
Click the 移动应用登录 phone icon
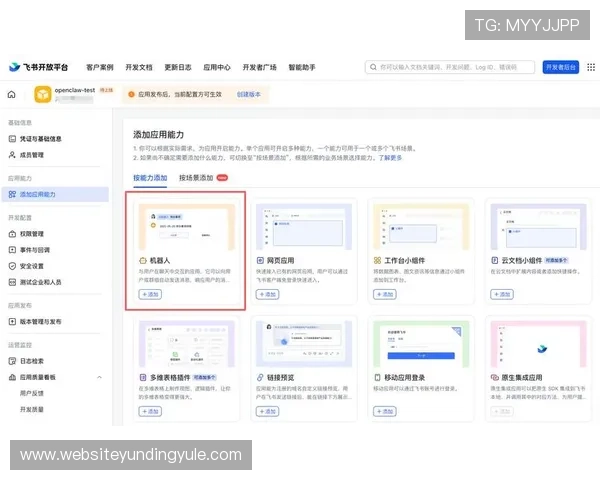(377, 378)
